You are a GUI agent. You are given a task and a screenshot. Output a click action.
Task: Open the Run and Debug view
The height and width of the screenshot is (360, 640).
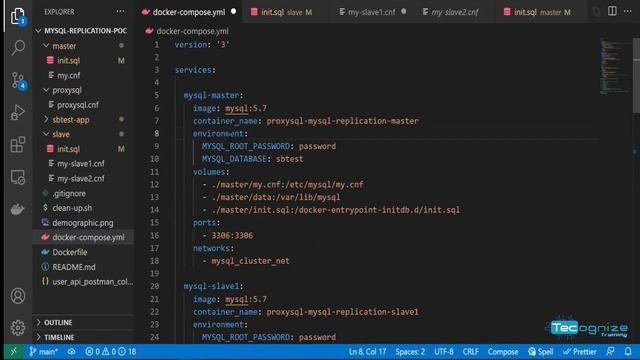(x=18, y=112)
